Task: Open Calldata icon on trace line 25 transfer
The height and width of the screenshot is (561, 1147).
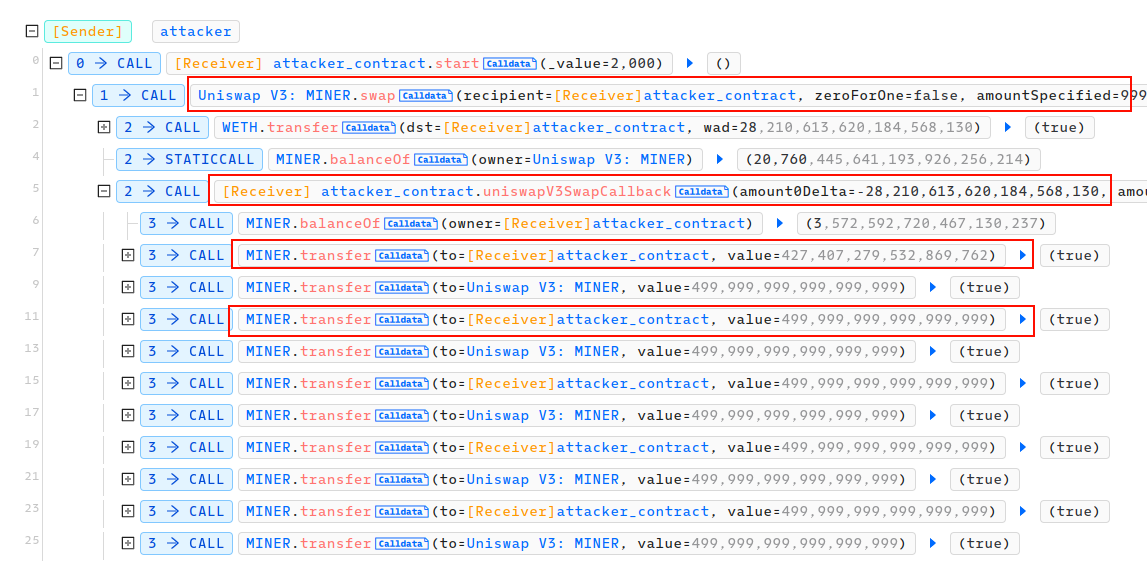Action: click(x=402, y=543)
